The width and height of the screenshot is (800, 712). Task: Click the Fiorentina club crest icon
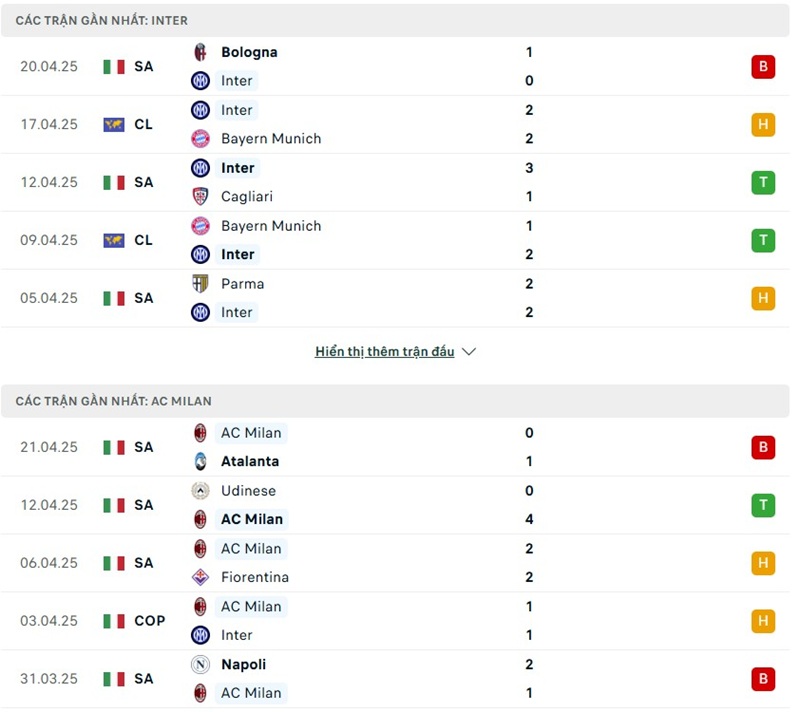[200, 577]
